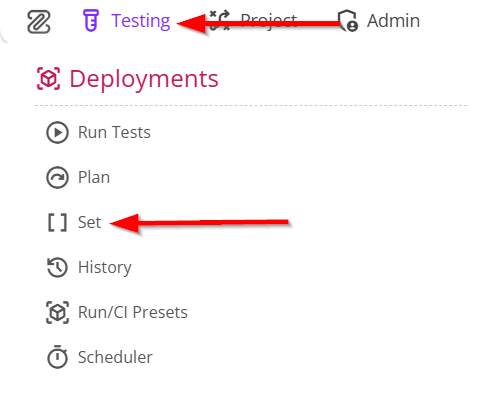This screenshot has height=404, width=498.
Task: Click the Scheduler stopwatch icon
Action: click(57, 357)
